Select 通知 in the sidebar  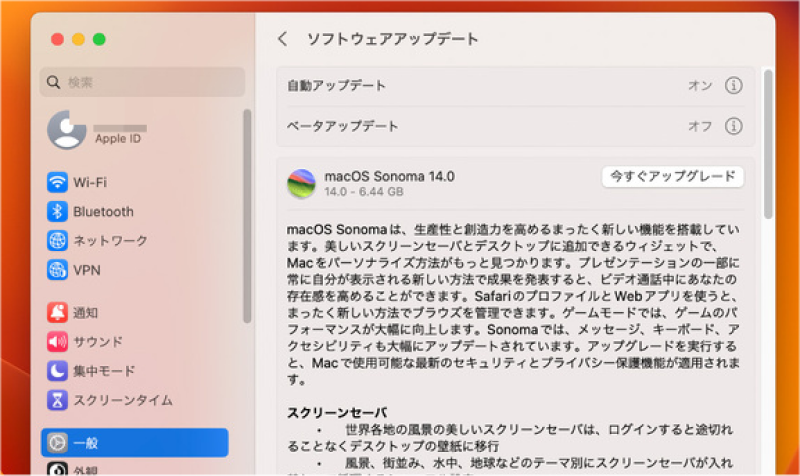coord(85,313)
